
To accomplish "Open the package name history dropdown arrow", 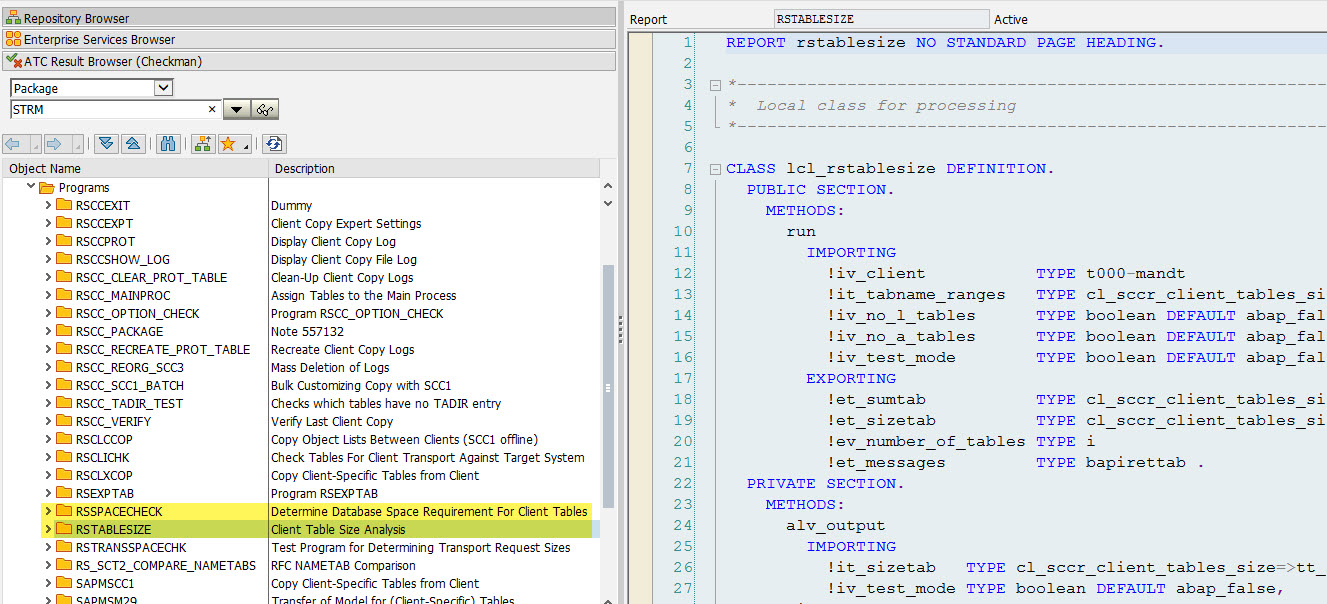I will pos(237,110).
